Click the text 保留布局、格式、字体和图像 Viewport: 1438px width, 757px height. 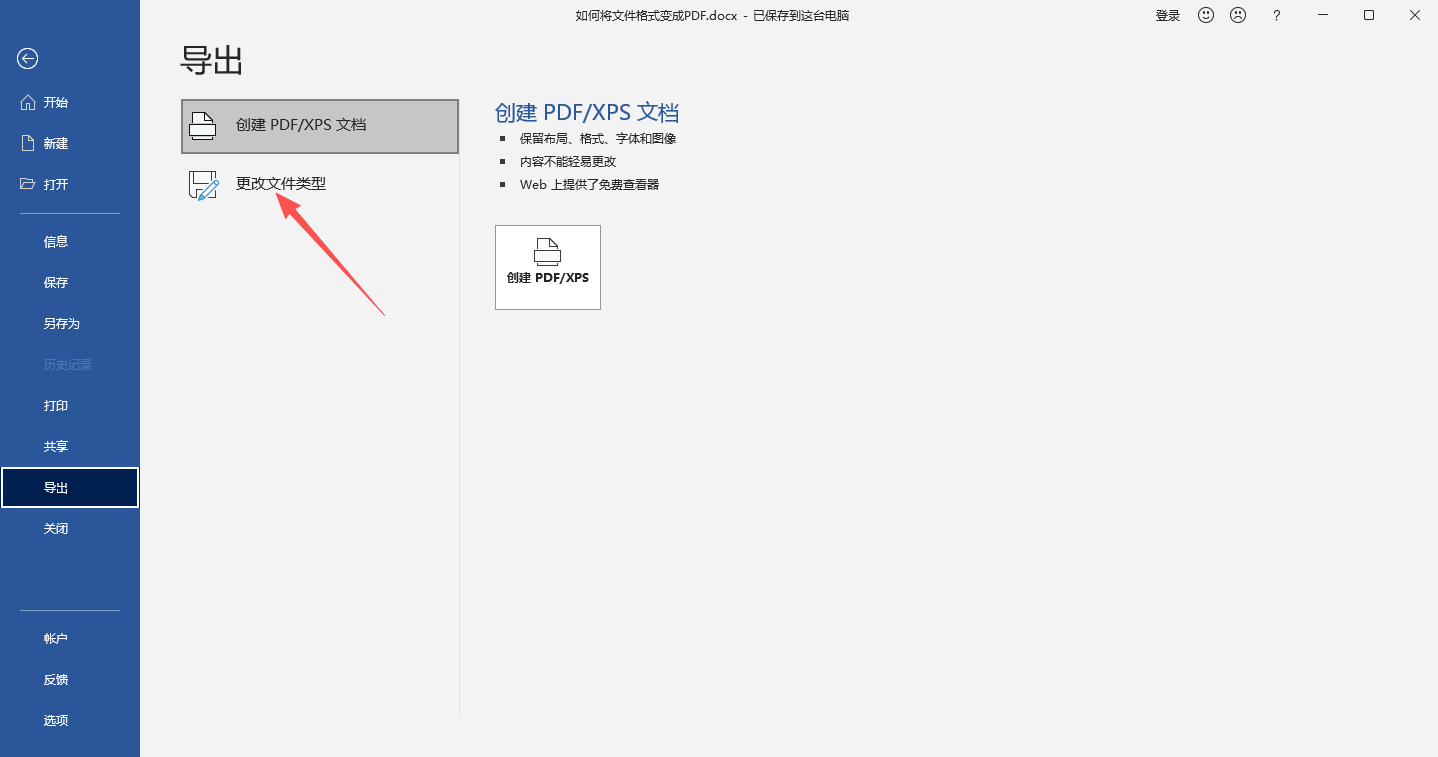click(598, 139)
